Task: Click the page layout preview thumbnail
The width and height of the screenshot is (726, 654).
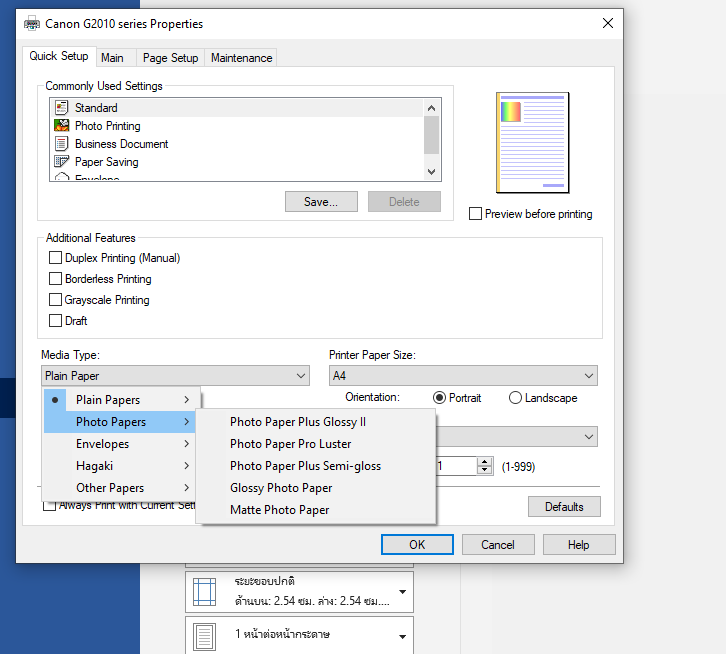Action: 532,142
